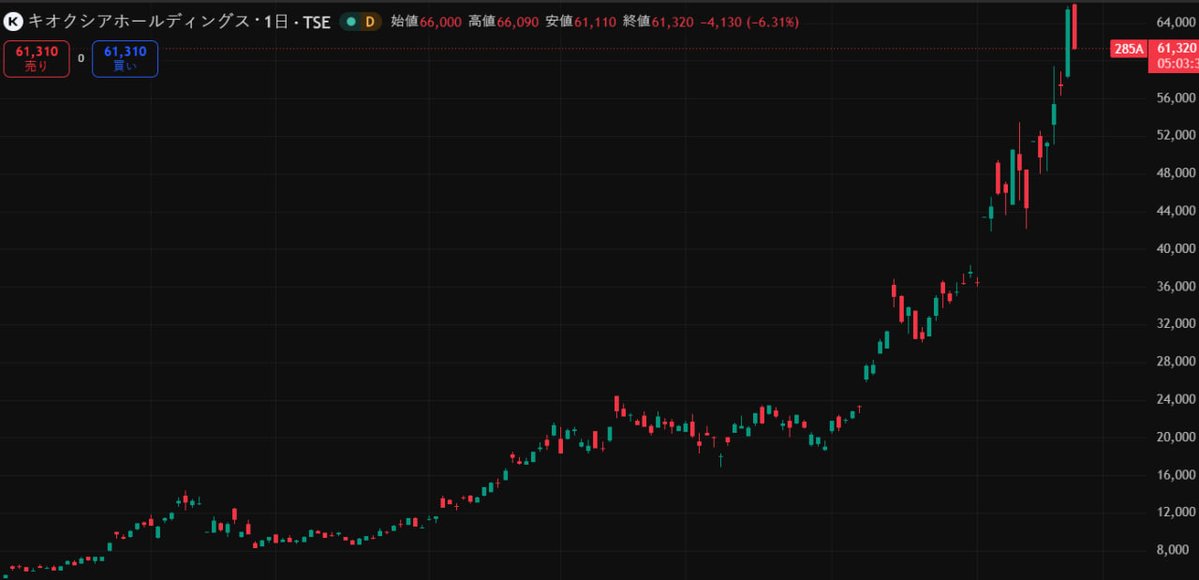Click the 61,310 売り sell button

[37, 59]
